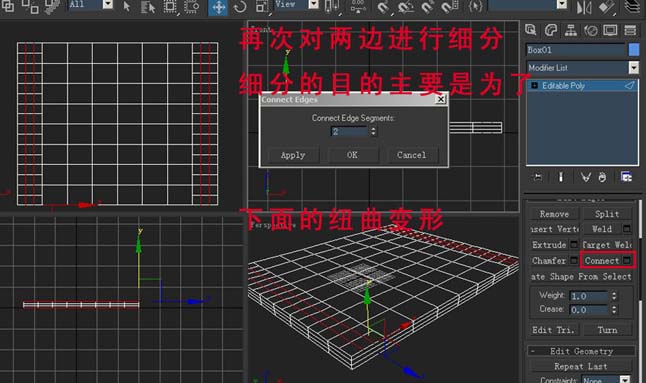Activate the Rotate tool

(x=240, y=7)
